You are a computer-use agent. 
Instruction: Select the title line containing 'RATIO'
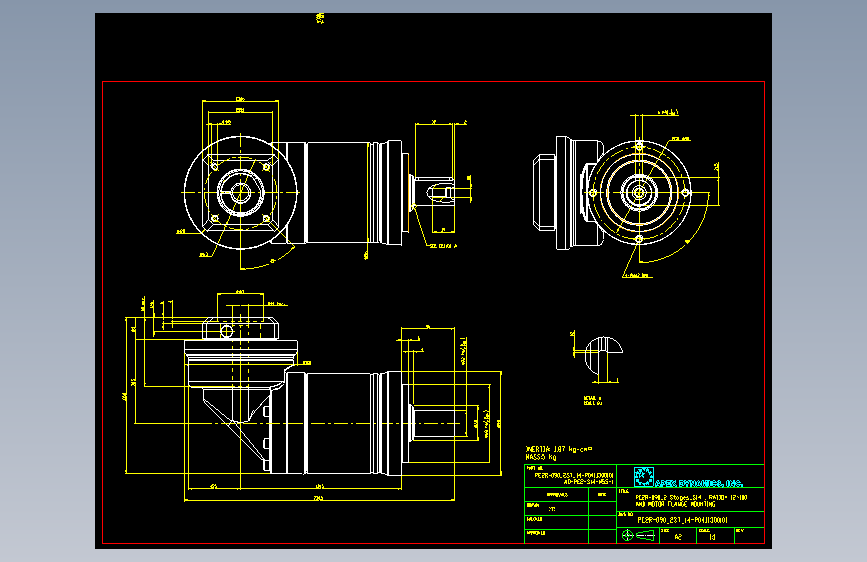click(691, 497)
